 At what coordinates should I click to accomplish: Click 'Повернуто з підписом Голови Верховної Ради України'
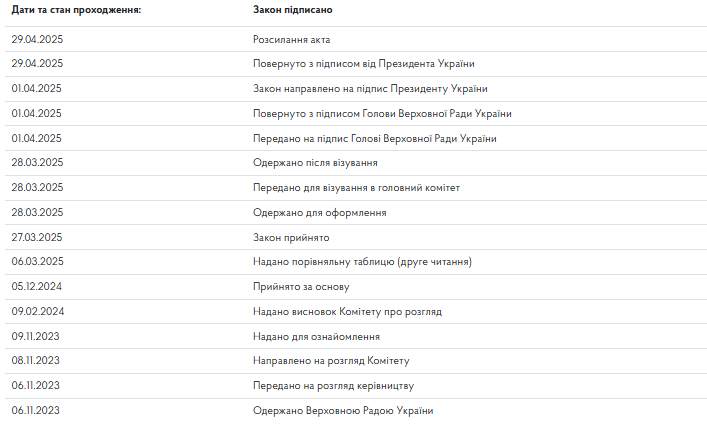coord(383,114)
